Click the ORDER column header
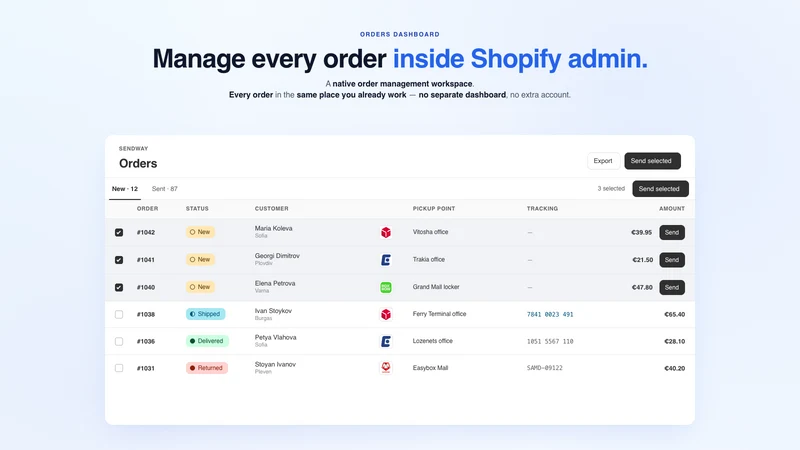Screen dimensions: 800x450 pos(147,209)
